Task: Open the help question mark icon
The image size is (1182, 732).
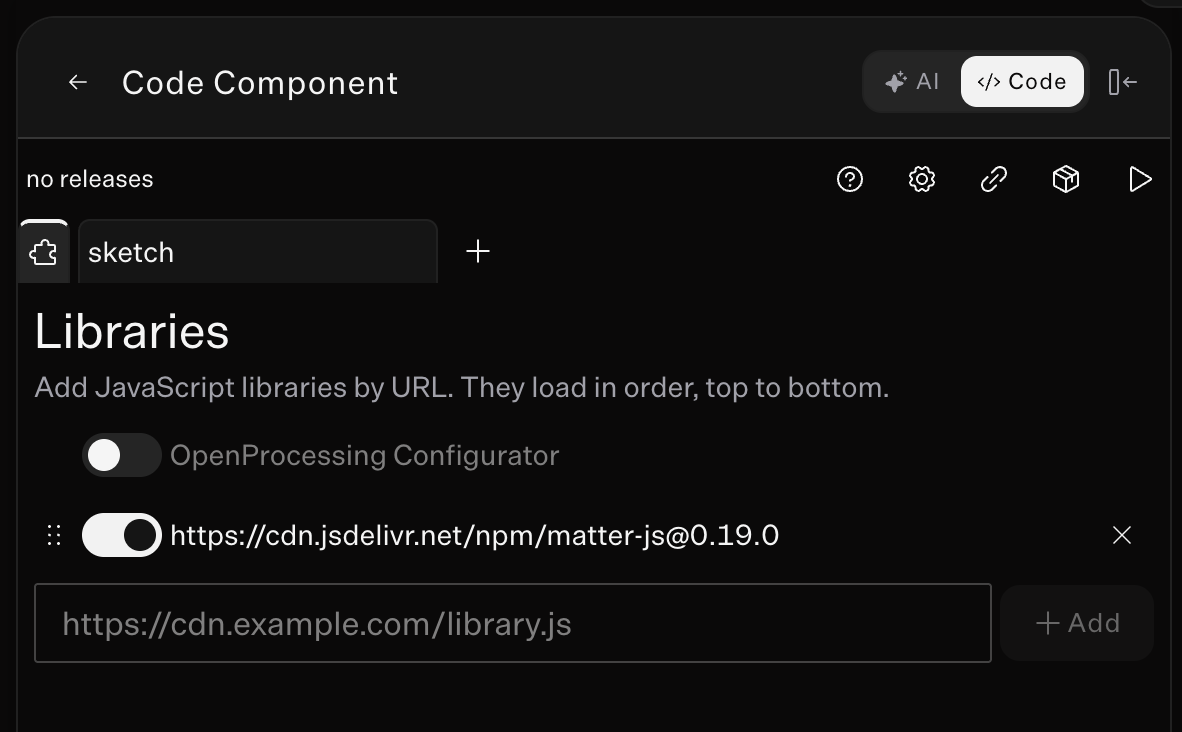Action: point(850,179)
